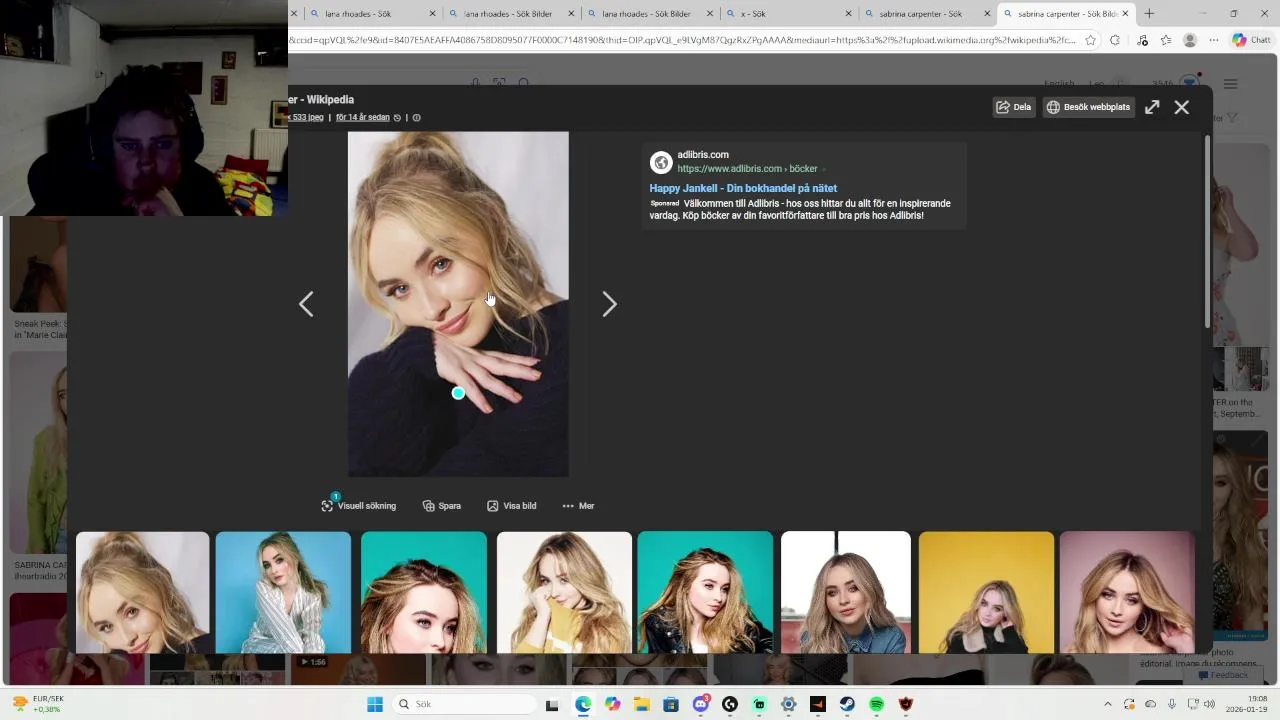The image size is (1280, 720).
Task: Click the adlibris.com URL link
Action: tap(747, 169)
